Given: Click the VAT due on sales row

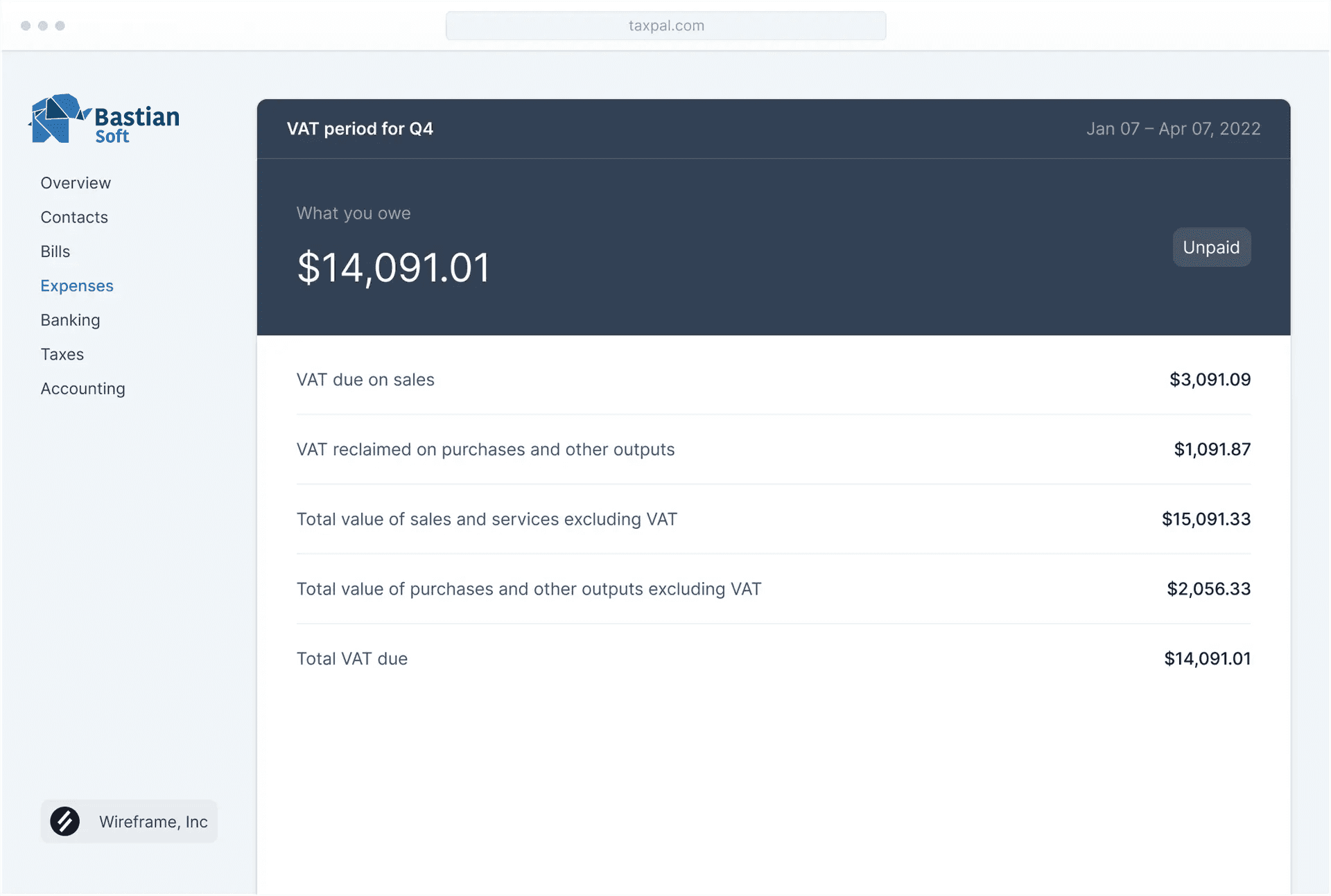Looking at the screenshot, I should click(773, 380).
